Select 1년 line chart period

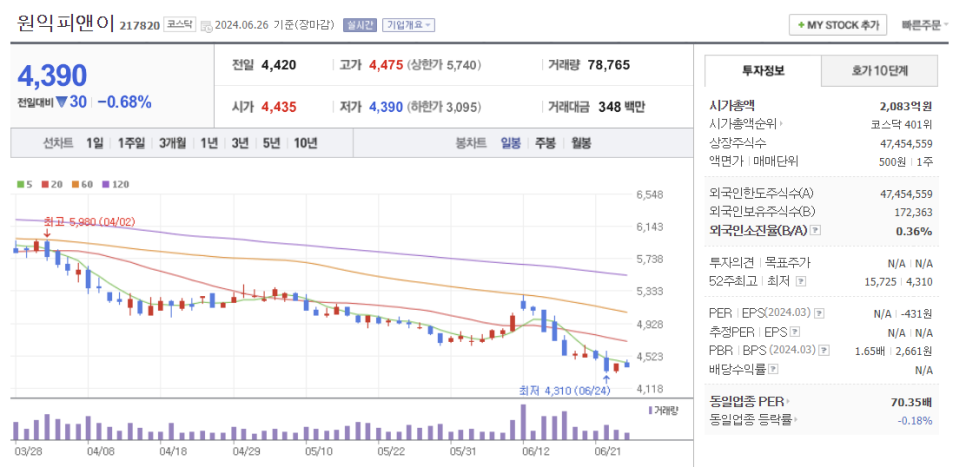click(209, 143)
